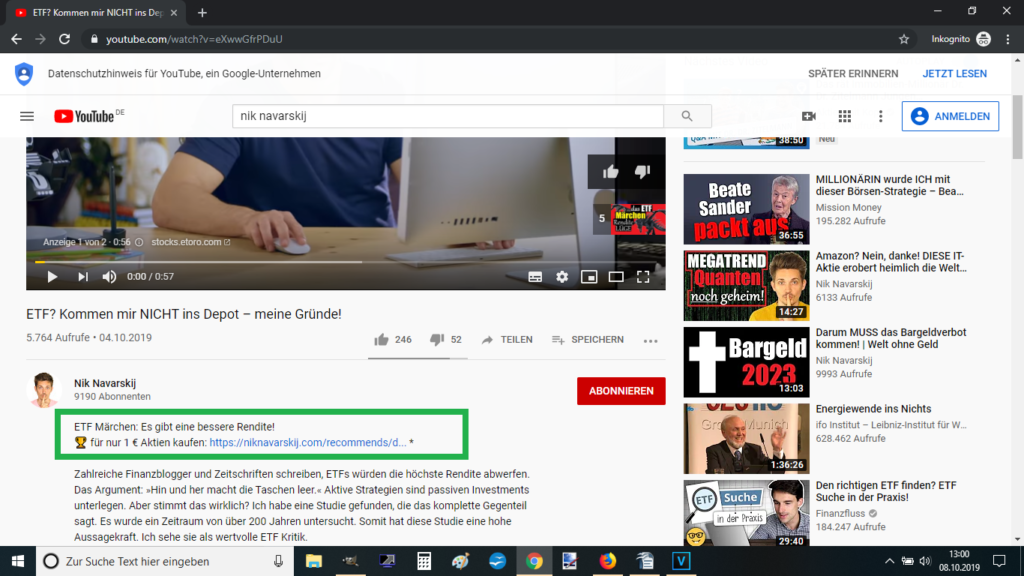Click the stocks.etoro.com ad link
This screenshot has width=1024, height=576.
pos(191,242)
